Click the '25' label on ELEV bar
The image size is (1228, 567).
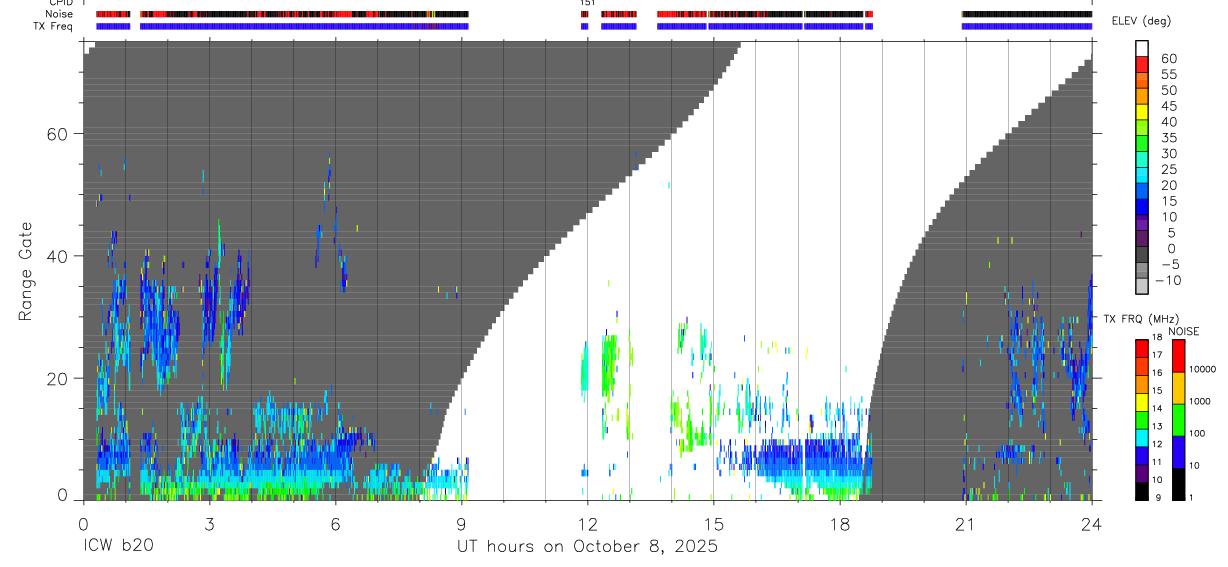click(1168, 170)
